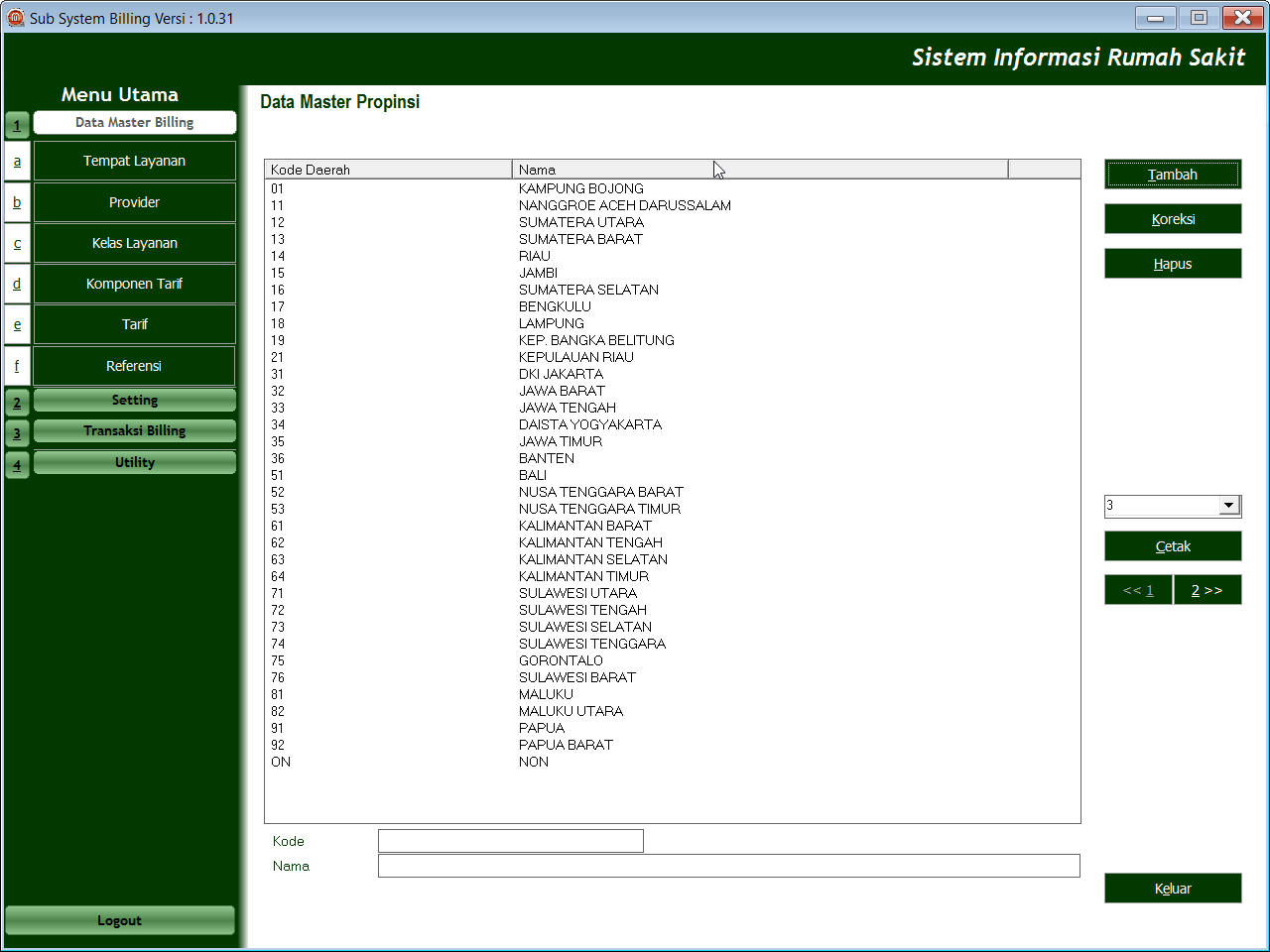Click shortcut number 1 beside Data Master Billing
Screen dimensions: 1270x952
(17, 125)
